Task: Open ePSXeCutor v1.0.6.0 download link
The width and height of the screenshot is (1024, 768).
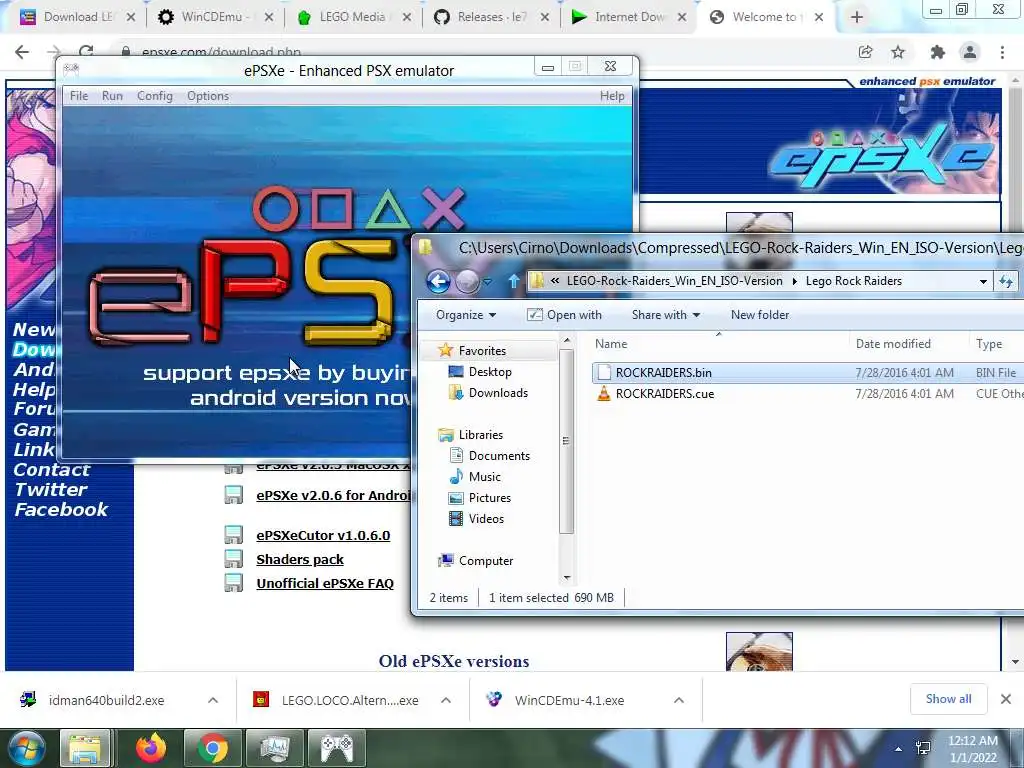Action: (323, 536)
